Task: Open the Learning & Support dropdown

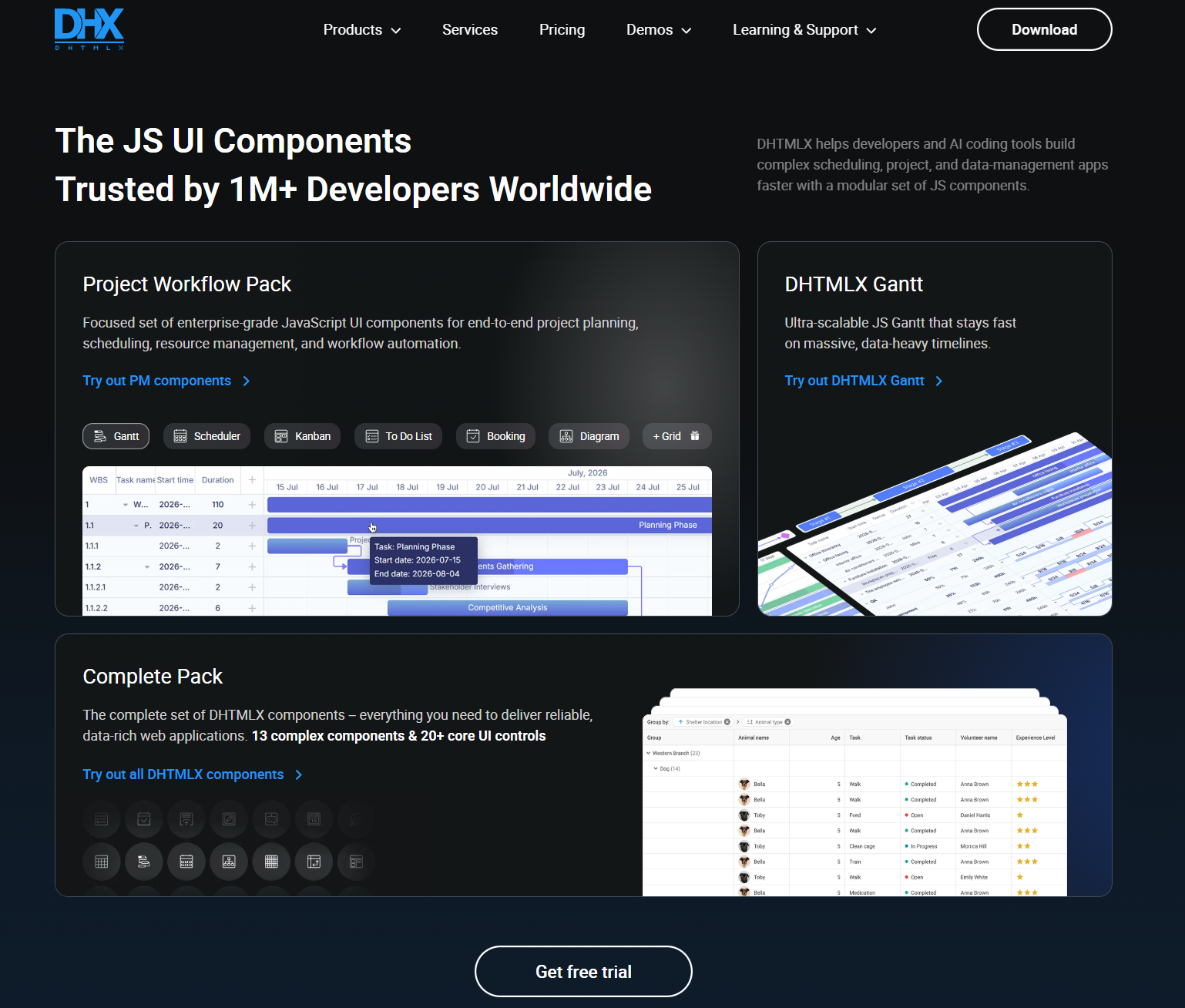Action: click(804, 30)
